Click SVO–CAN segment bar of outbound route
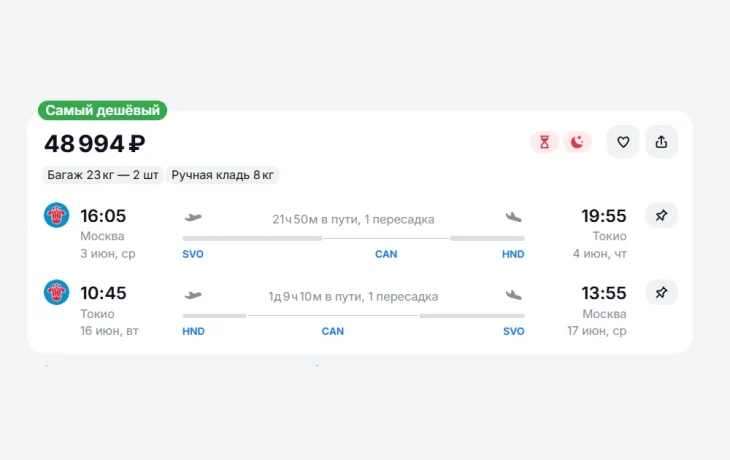Image resolution: width=730 pixels, height=460 pixels. (252, 238)
